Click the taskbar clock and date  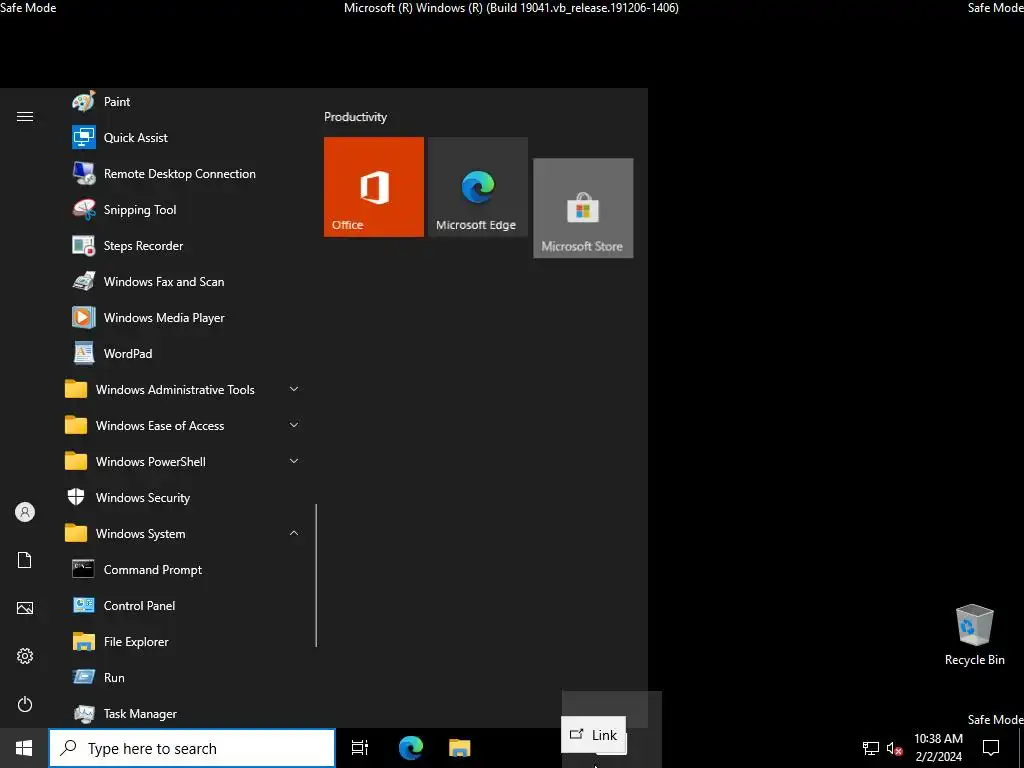click(x=938, y=748)
